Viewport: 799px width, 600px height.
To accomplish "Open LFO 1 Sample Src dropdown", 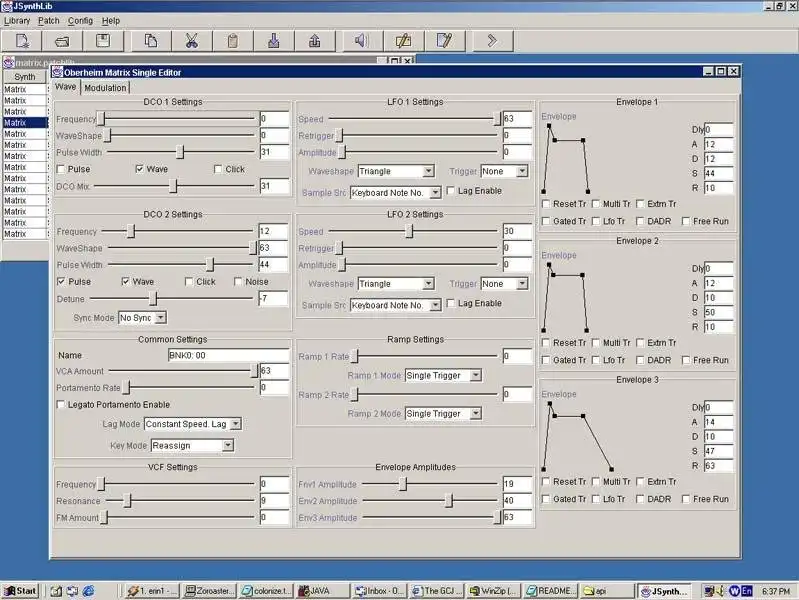I will pyautogui.click(x=395, y=193).
